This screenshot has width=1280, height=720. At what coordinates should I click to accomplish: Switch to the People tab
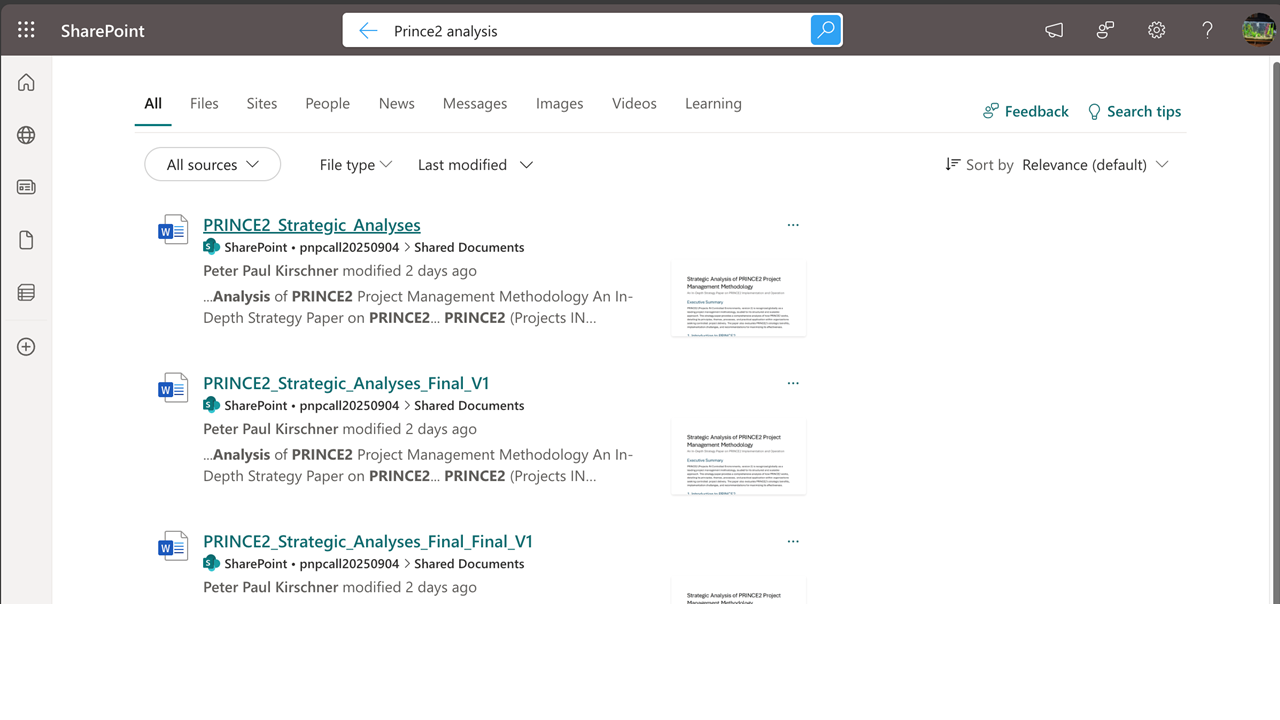coord(328,103)
